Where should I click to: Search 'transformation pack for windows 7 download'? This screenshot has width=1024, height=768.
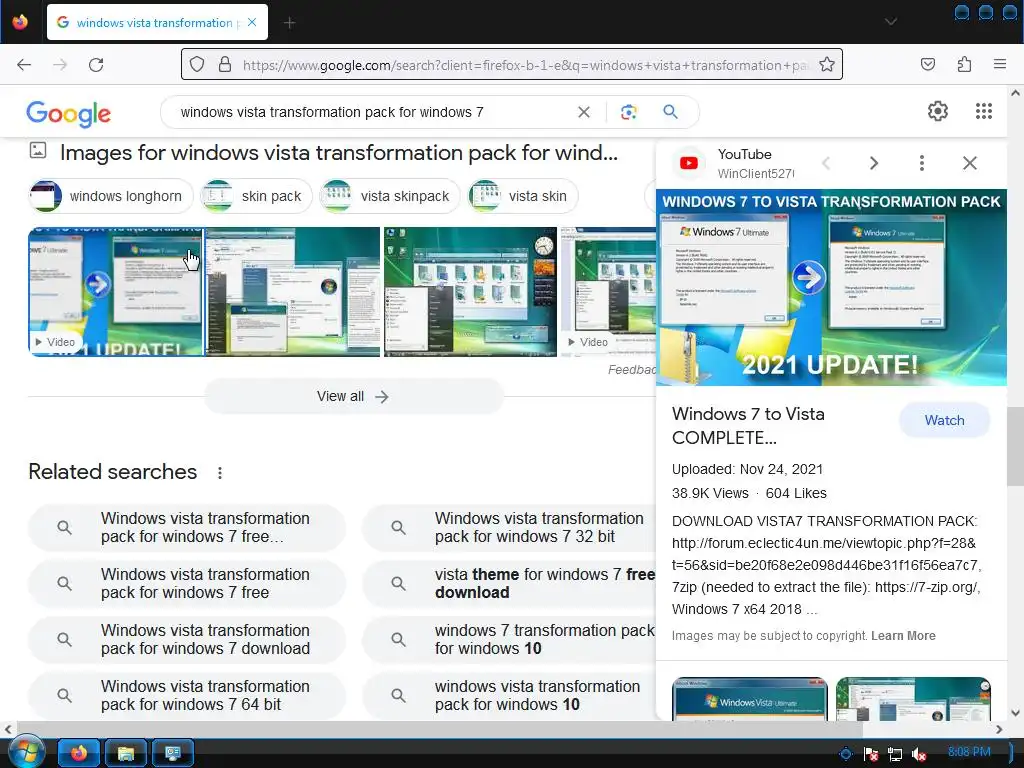click(187, 639)
